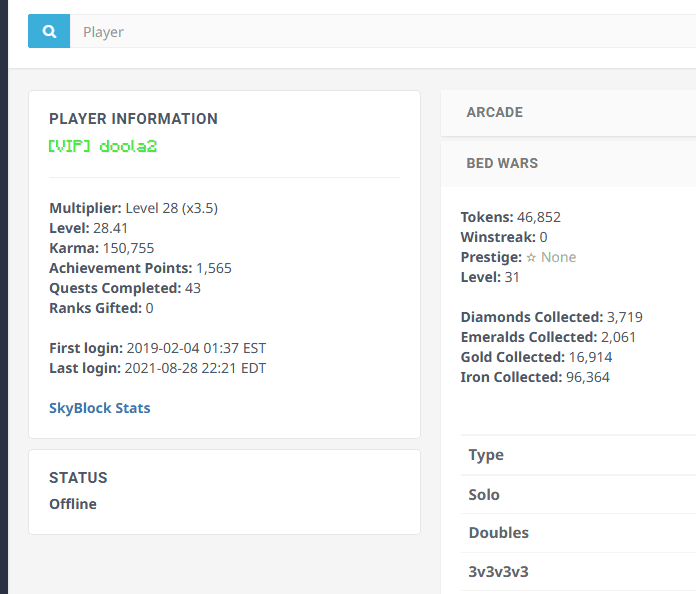Image resolution: width=696 pixels, height=594 pixels.
Task: Focus the Player search input field
Action: point(383,31)
